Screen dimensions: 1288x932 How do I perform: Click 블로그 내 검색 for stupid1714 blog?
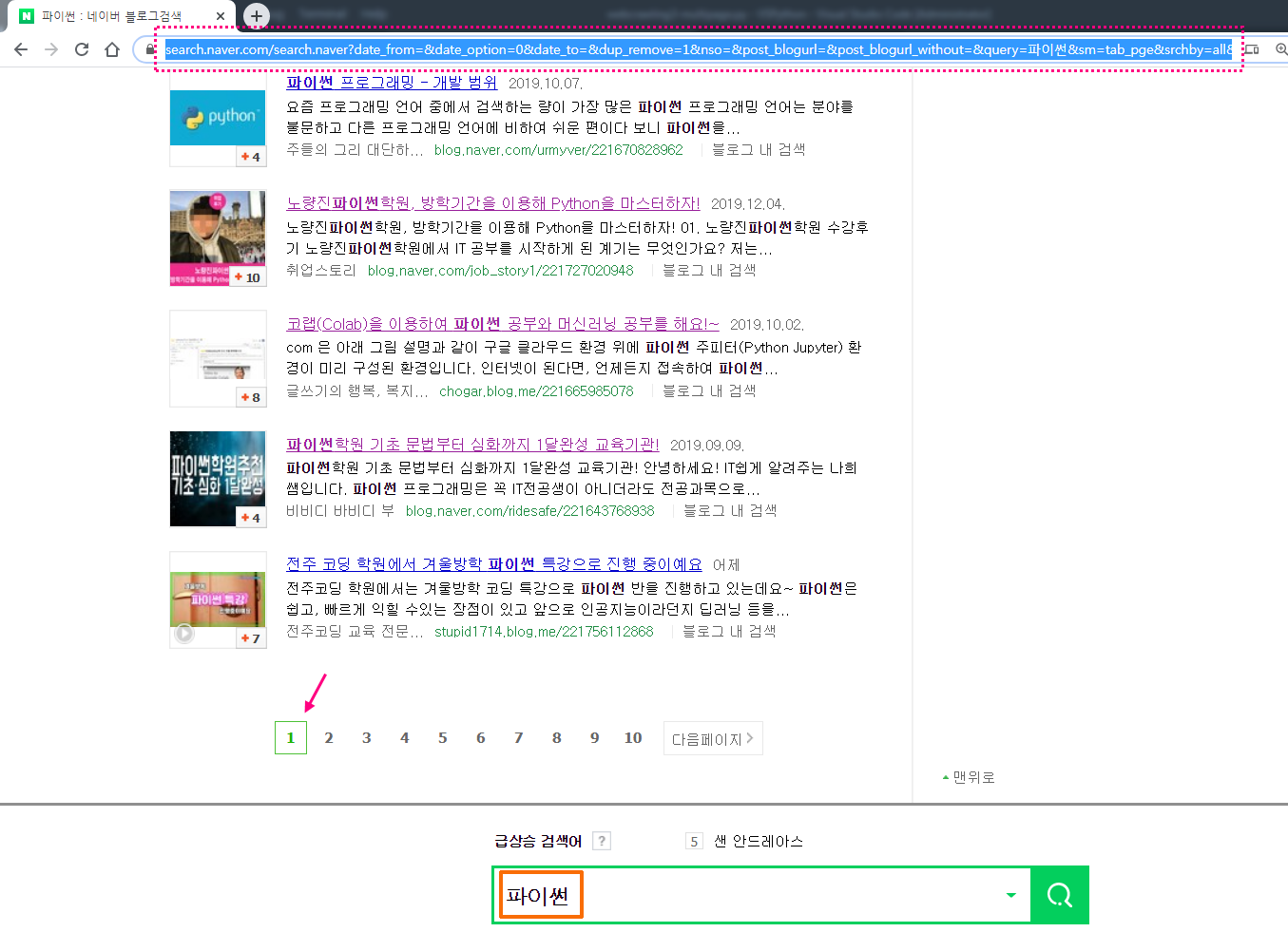pyautogui.click(x=729, y=632)
